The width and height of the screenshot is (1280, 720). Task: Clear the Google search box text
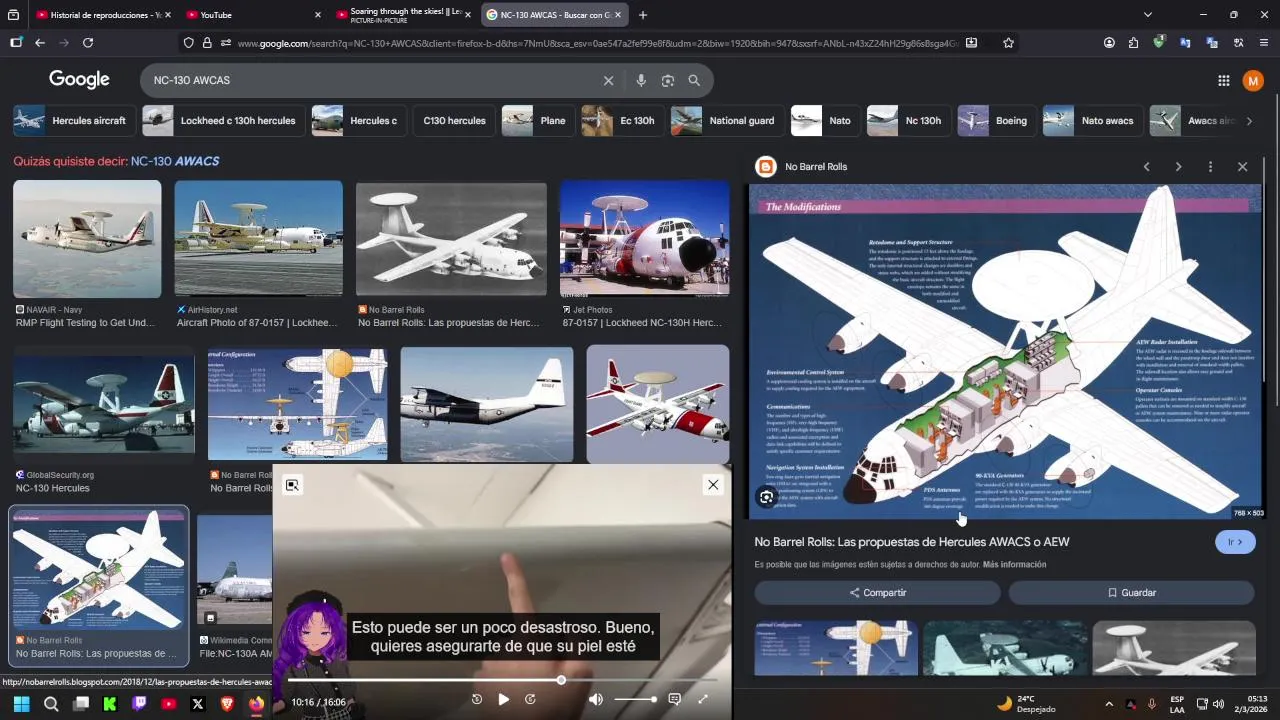(x=608, y=80)
